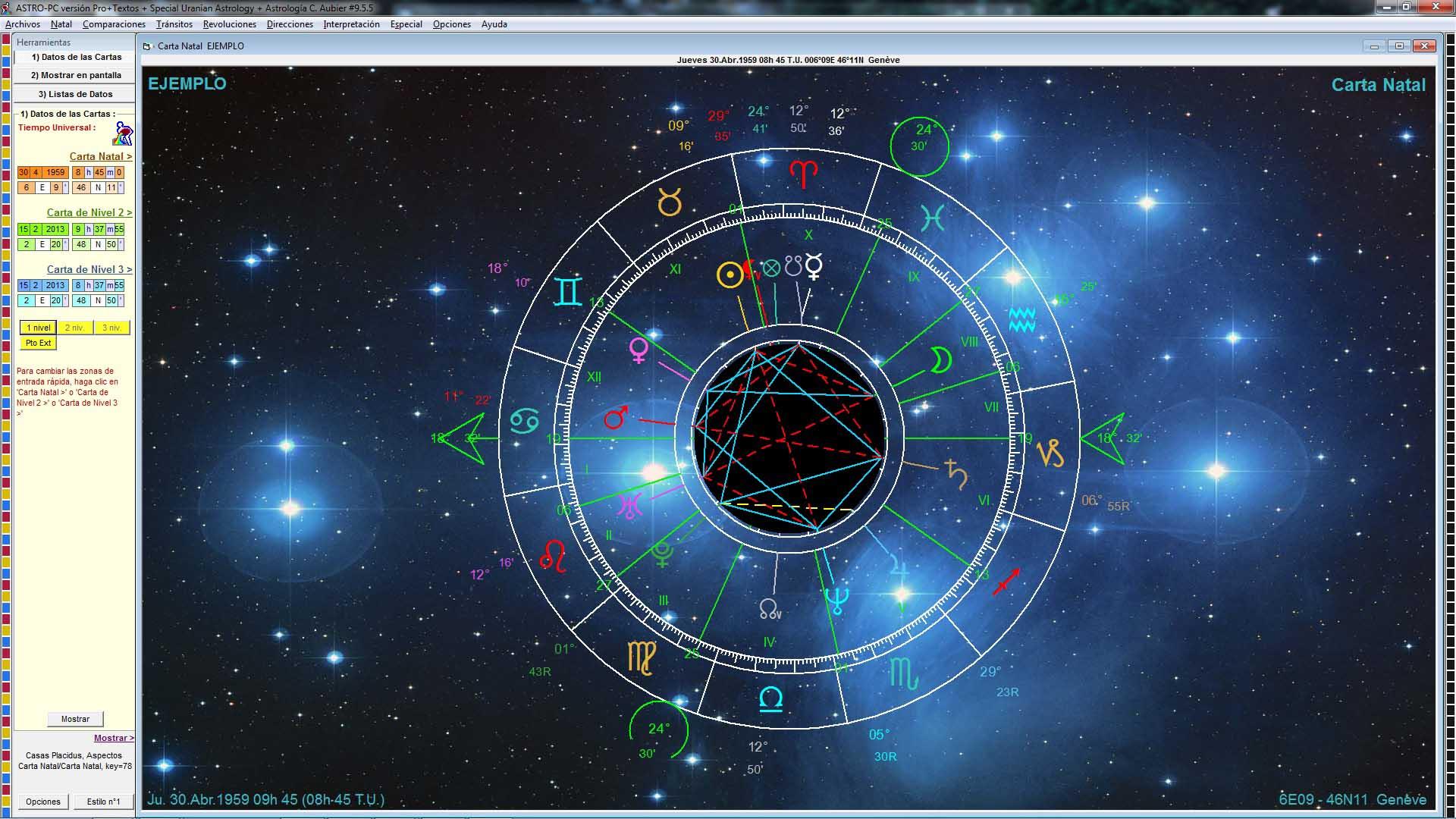
Task: Open the Tránsitos menu
Action: pyautogui.click(x=174, y=24)
